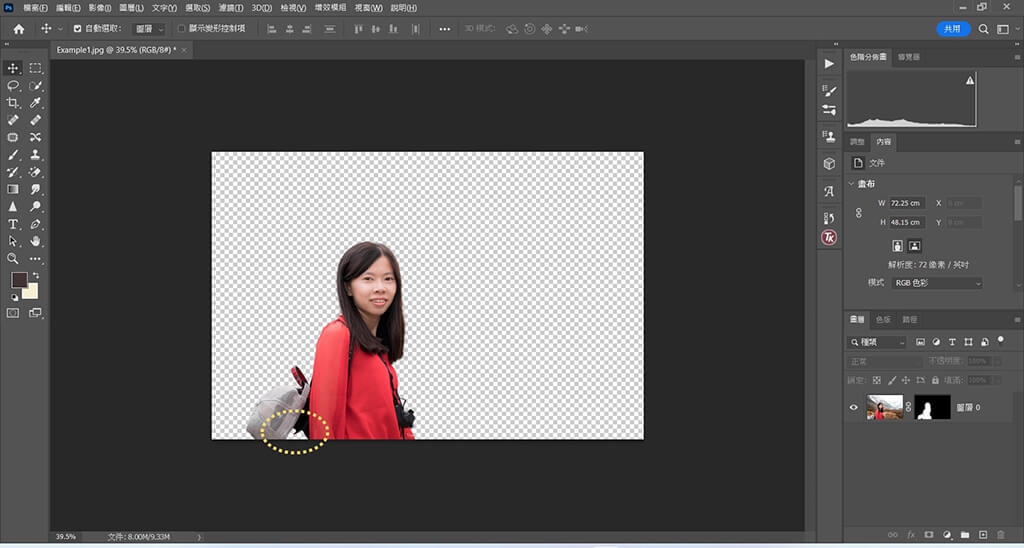This screenshot has width=1024, height=548.
Task: Switch to the 色版 tab
Action: 883,319
